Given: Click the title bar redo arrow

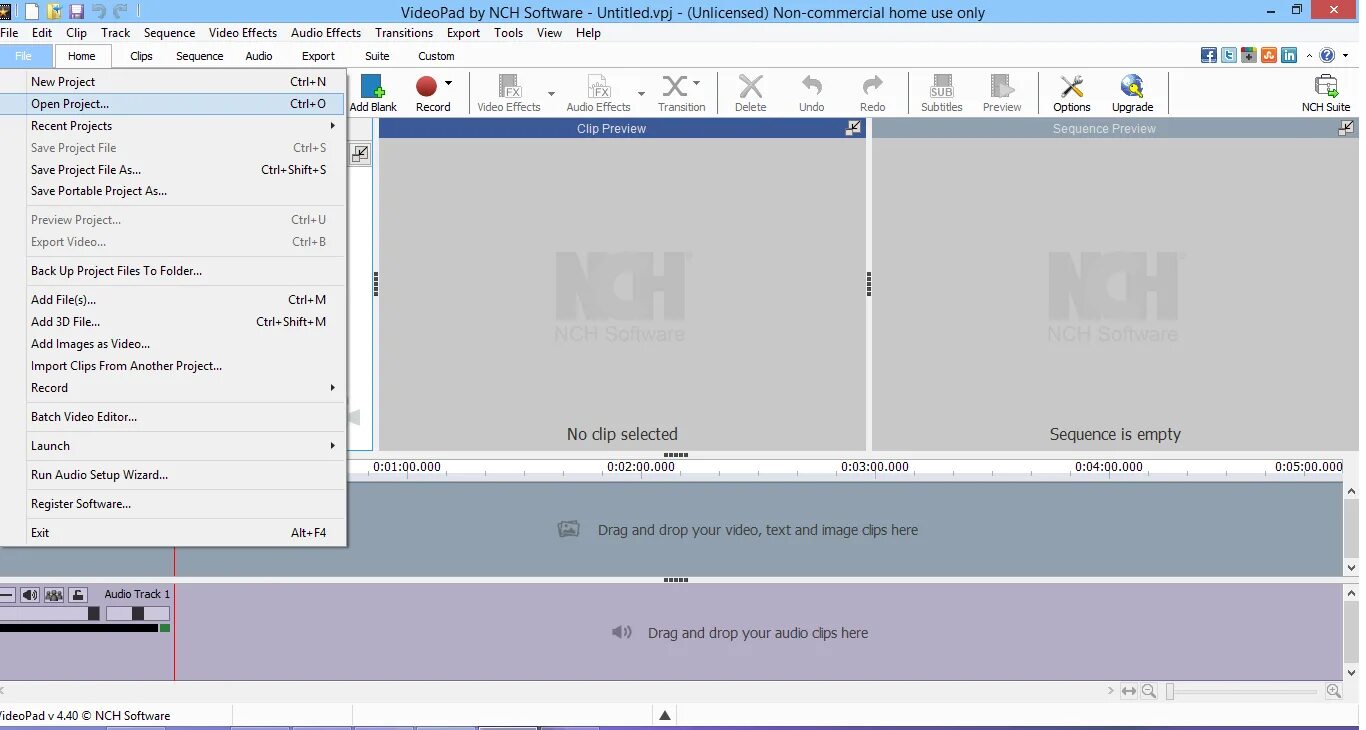Looking at the screenshot, I should click(121, 12).
